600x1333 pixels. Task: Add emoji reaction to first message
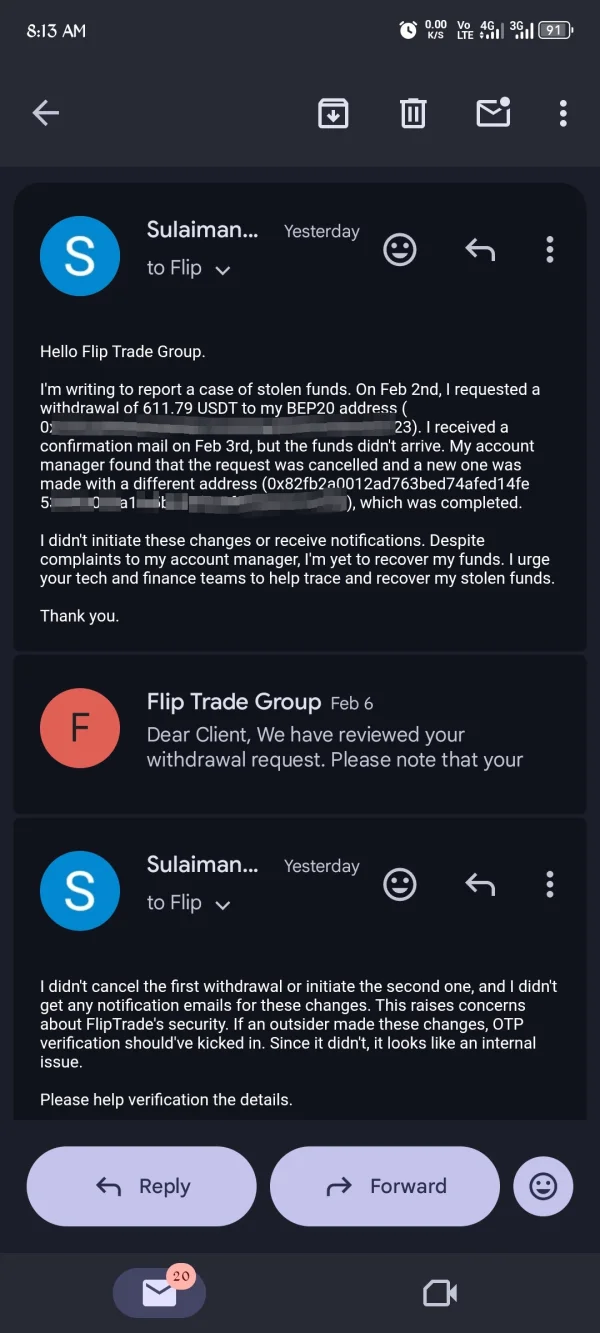pyautogui.click(x=400, y=249)
